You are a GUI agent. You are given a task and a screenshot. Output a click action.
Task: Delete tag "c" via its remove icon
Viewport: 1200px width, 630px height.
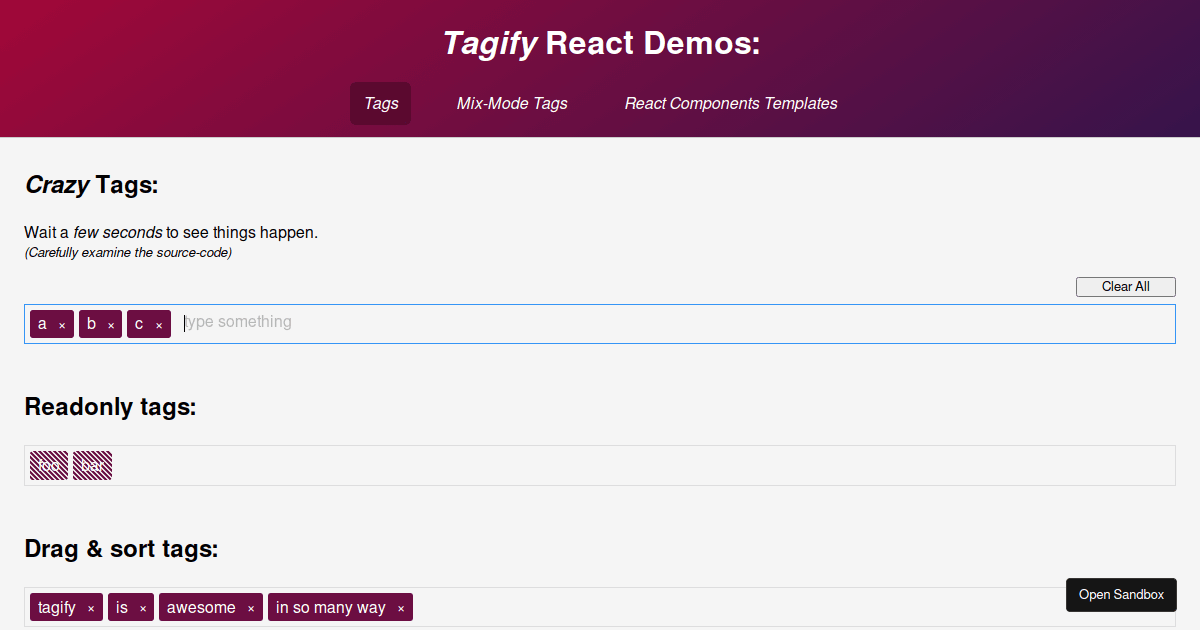click(x=160, y=324)
